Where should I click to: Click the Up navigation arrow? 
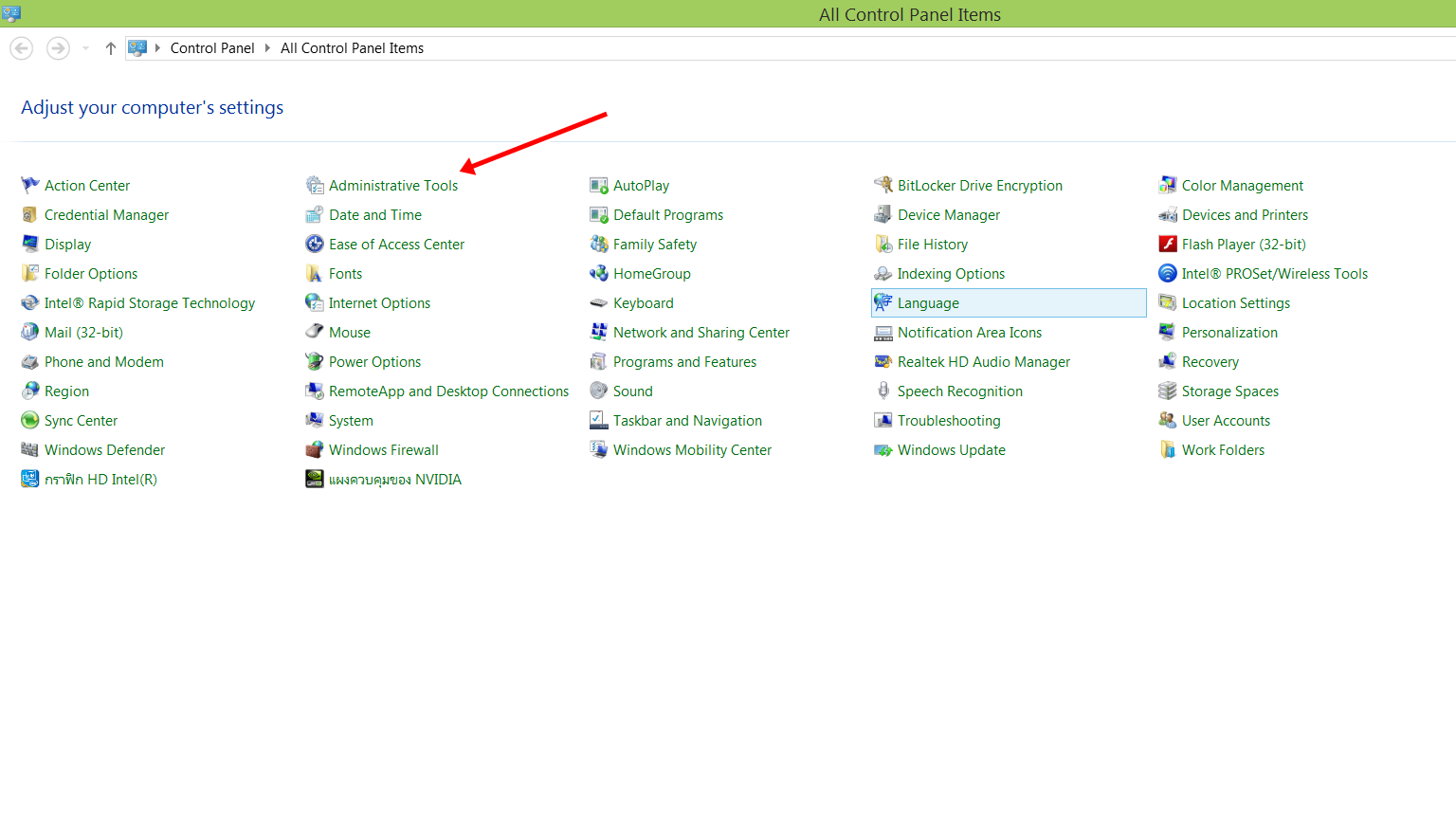click(110, 47)
